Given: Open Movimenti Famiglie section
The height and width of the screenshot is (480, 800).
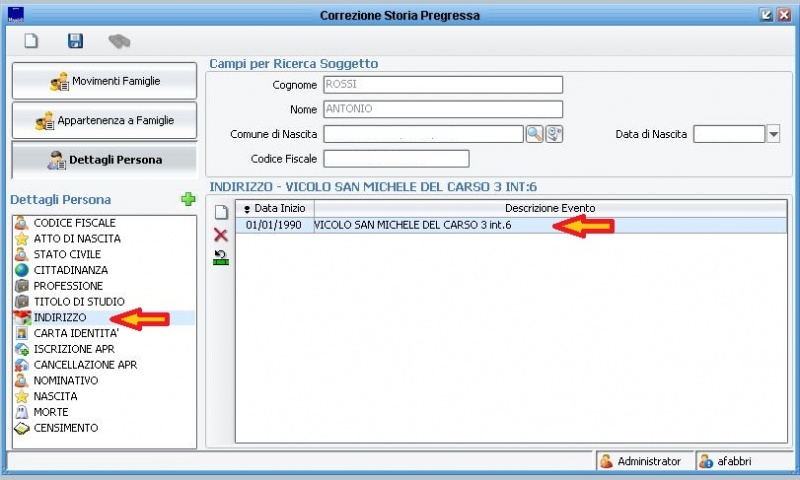Looking at the screenshot, I should [104, 81].
